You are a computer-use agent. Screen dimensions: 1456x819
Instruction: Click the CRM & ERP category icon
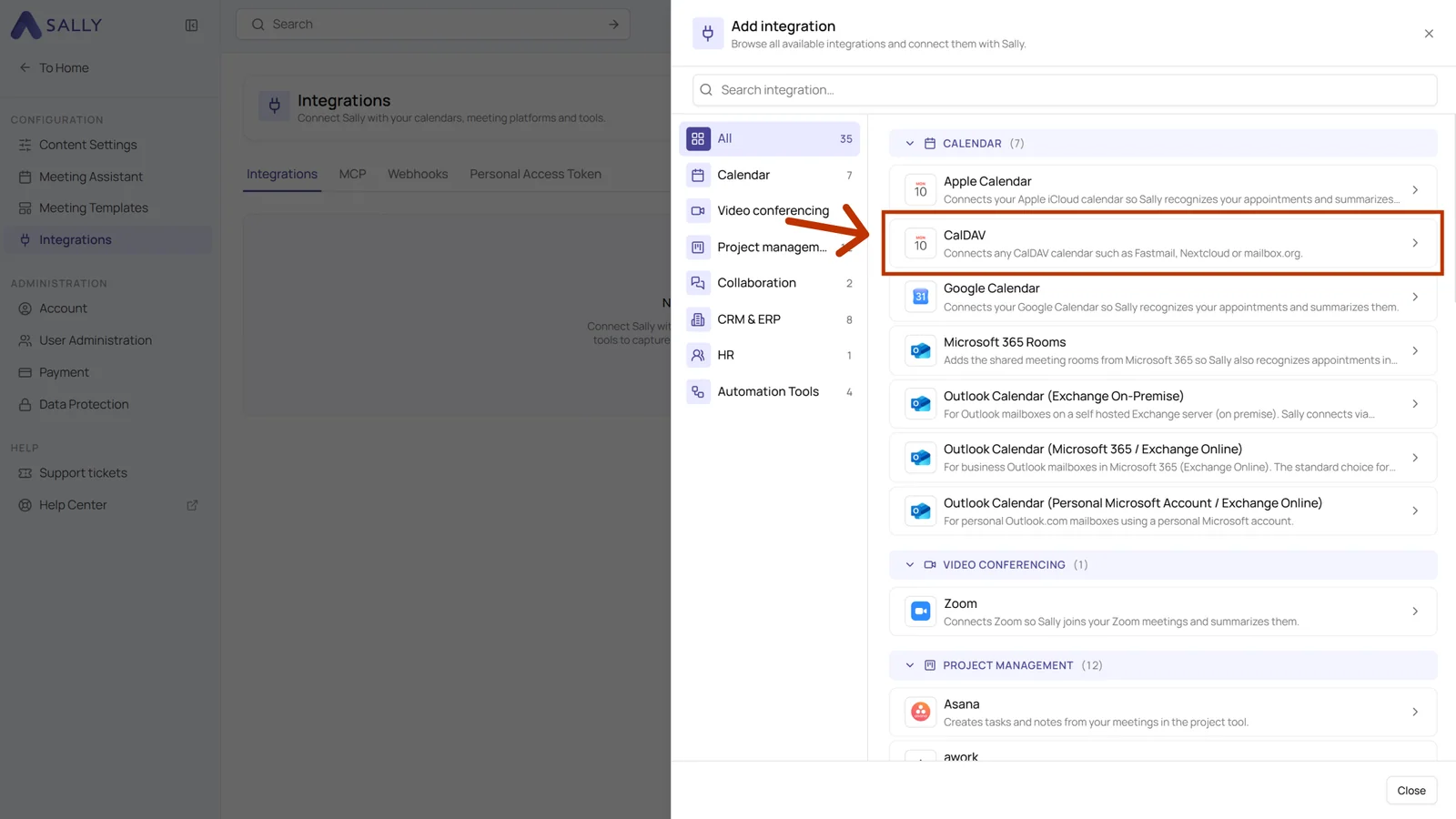click(x=698, y=319)
